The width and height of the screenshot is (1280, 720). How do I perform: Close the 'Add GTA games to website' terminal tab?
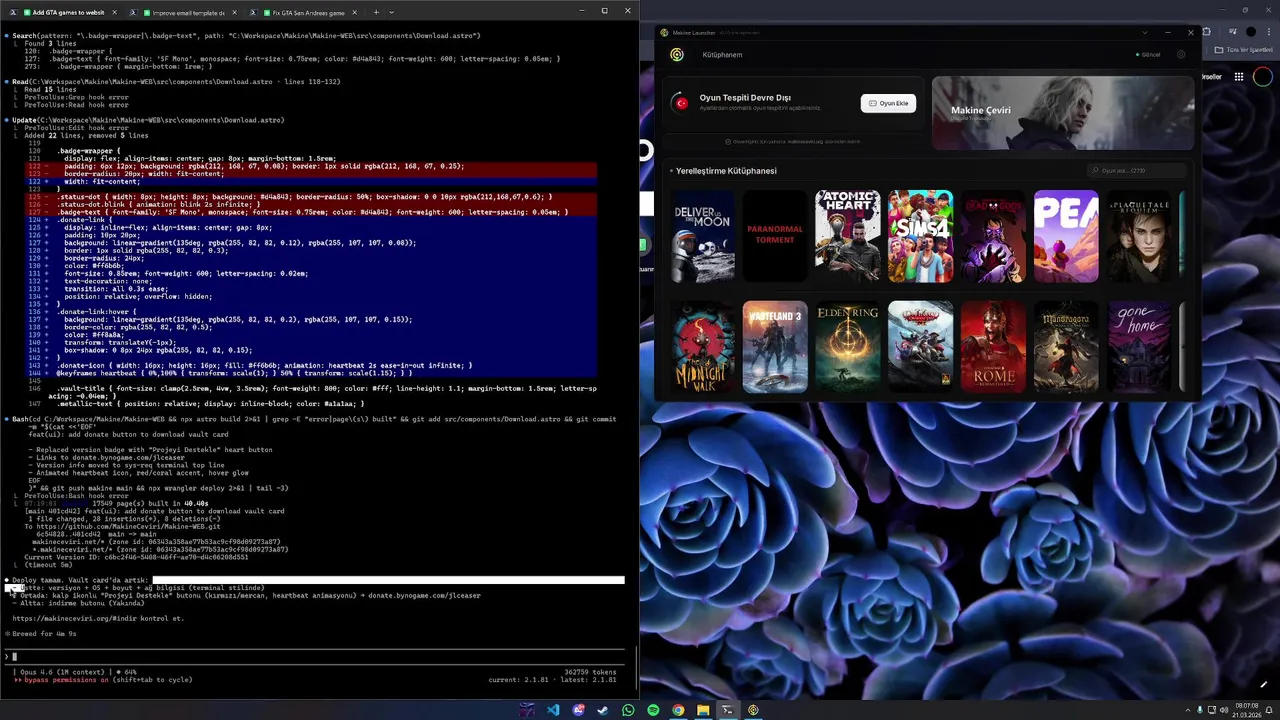tap(114, 13)
